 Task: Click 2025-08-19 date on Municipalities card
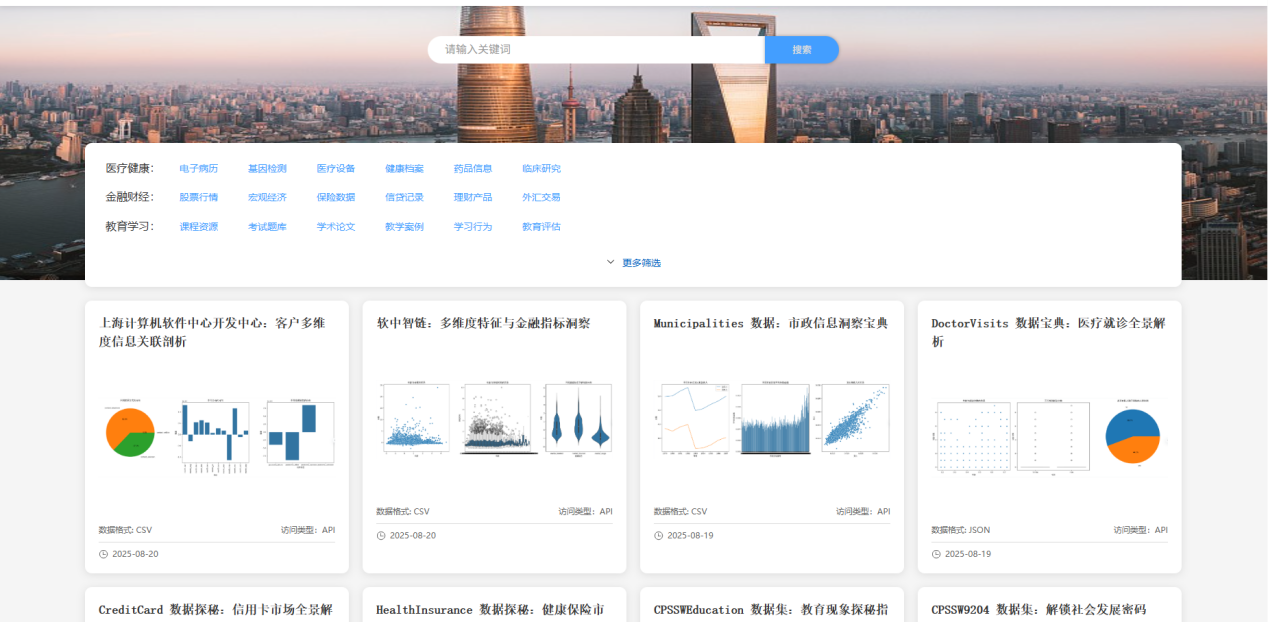coord(690,535)
